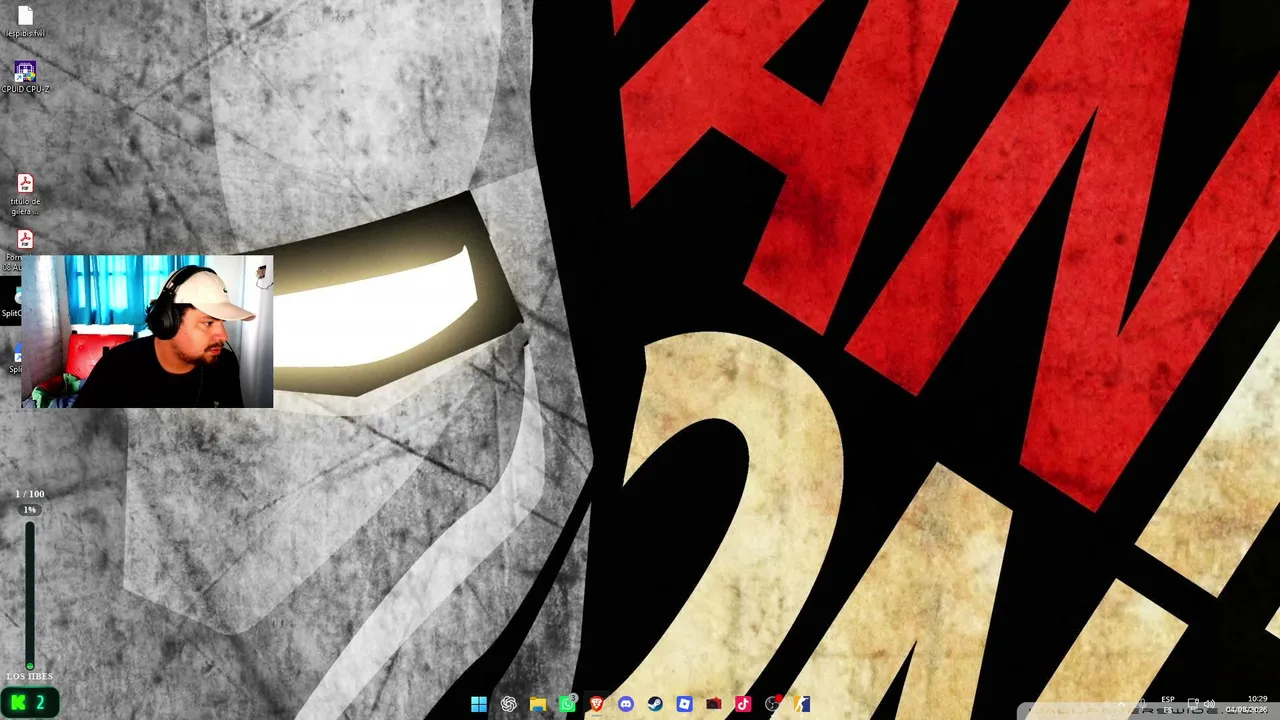Open the Windows Start menu

click(479, 704)
